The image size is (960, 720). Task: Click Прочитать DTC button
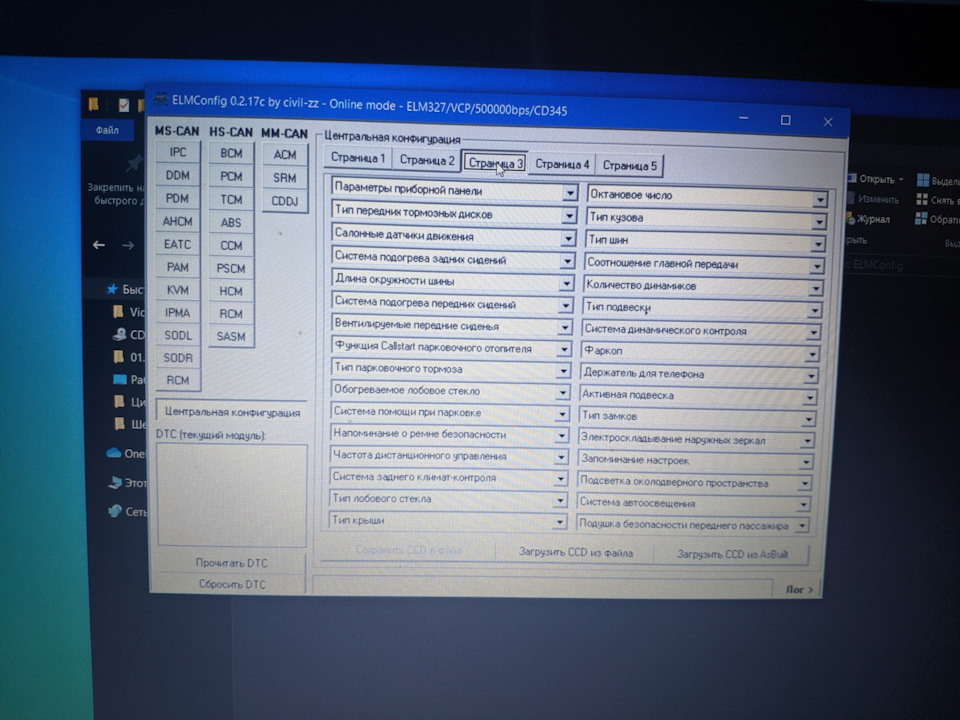point(231,563)
